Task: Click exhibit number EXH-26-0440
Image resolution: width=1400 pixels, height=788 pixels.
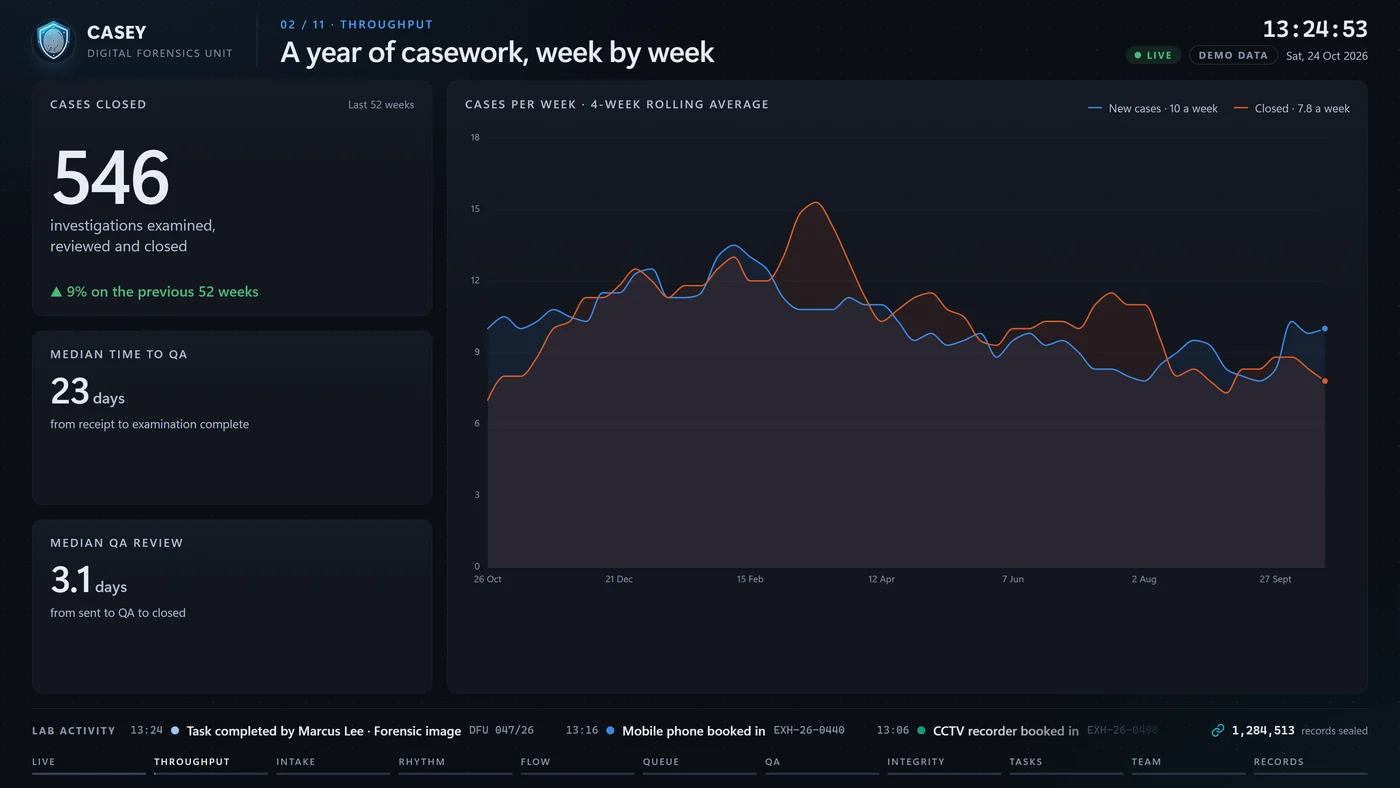Action: [809, 731]
